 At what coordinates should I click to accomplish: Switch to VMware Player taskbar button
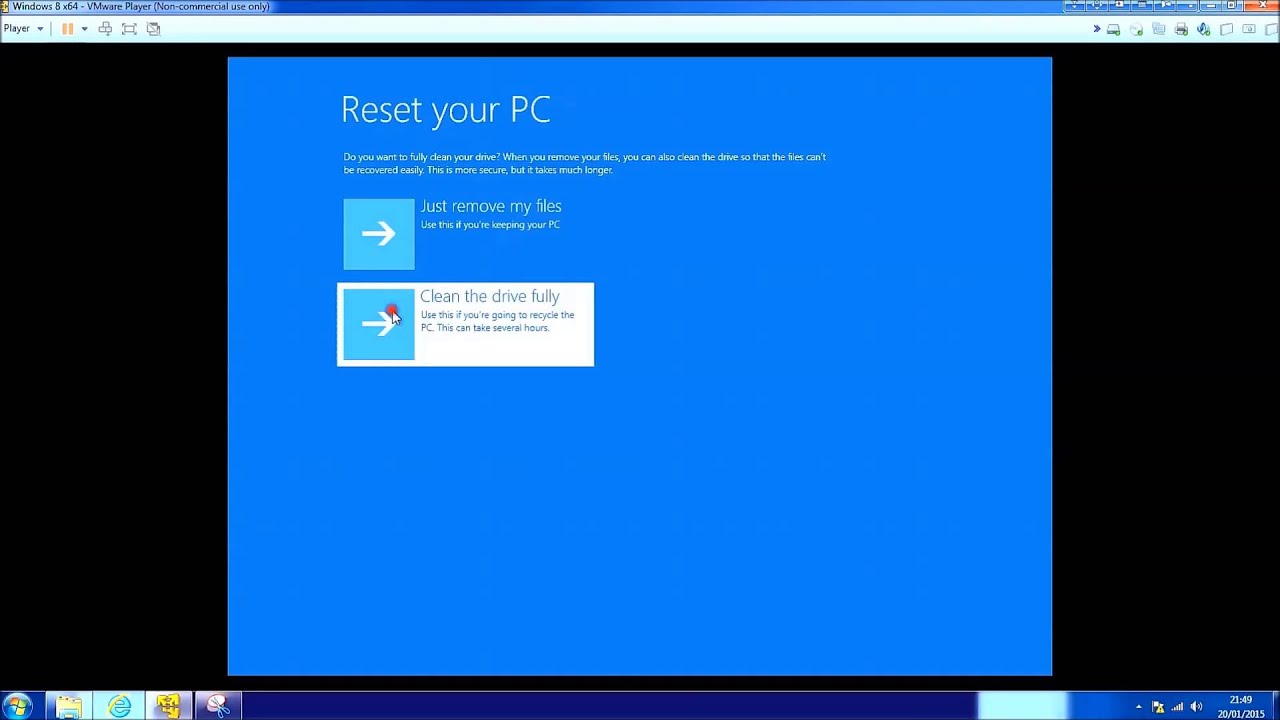click(168, 706)
